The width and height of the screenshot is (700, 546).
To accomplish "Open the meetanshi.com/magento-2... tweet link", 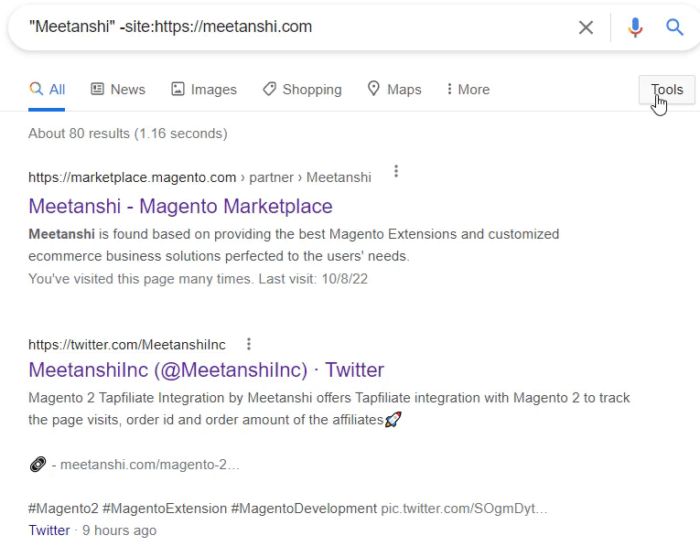I will (150, 465).
